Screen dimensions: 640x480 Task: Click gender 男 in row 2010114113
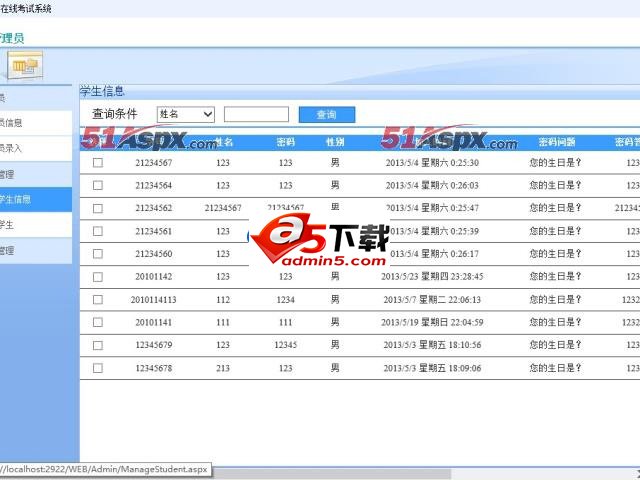(x=335, y=300)
